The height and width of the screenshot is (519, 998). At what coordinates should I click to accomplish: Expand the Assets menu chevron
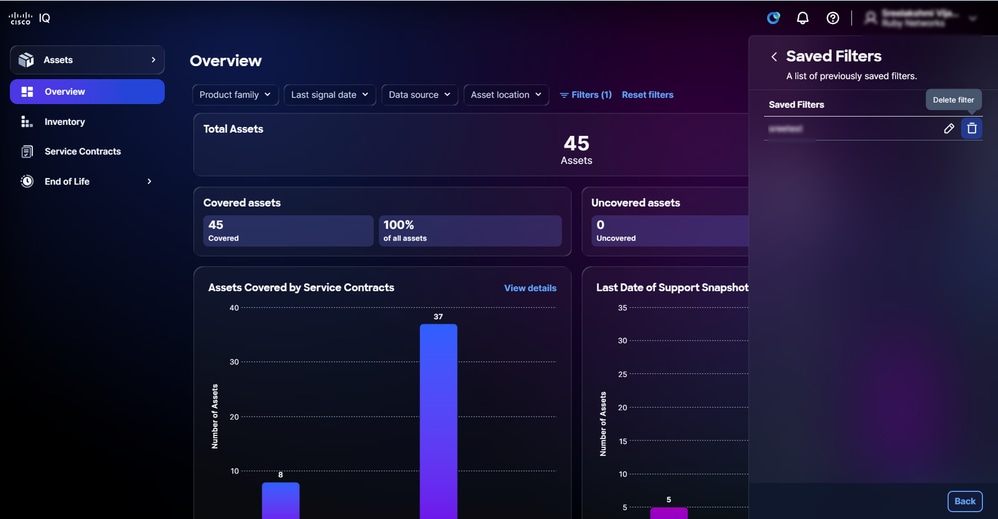coord(153,60)
